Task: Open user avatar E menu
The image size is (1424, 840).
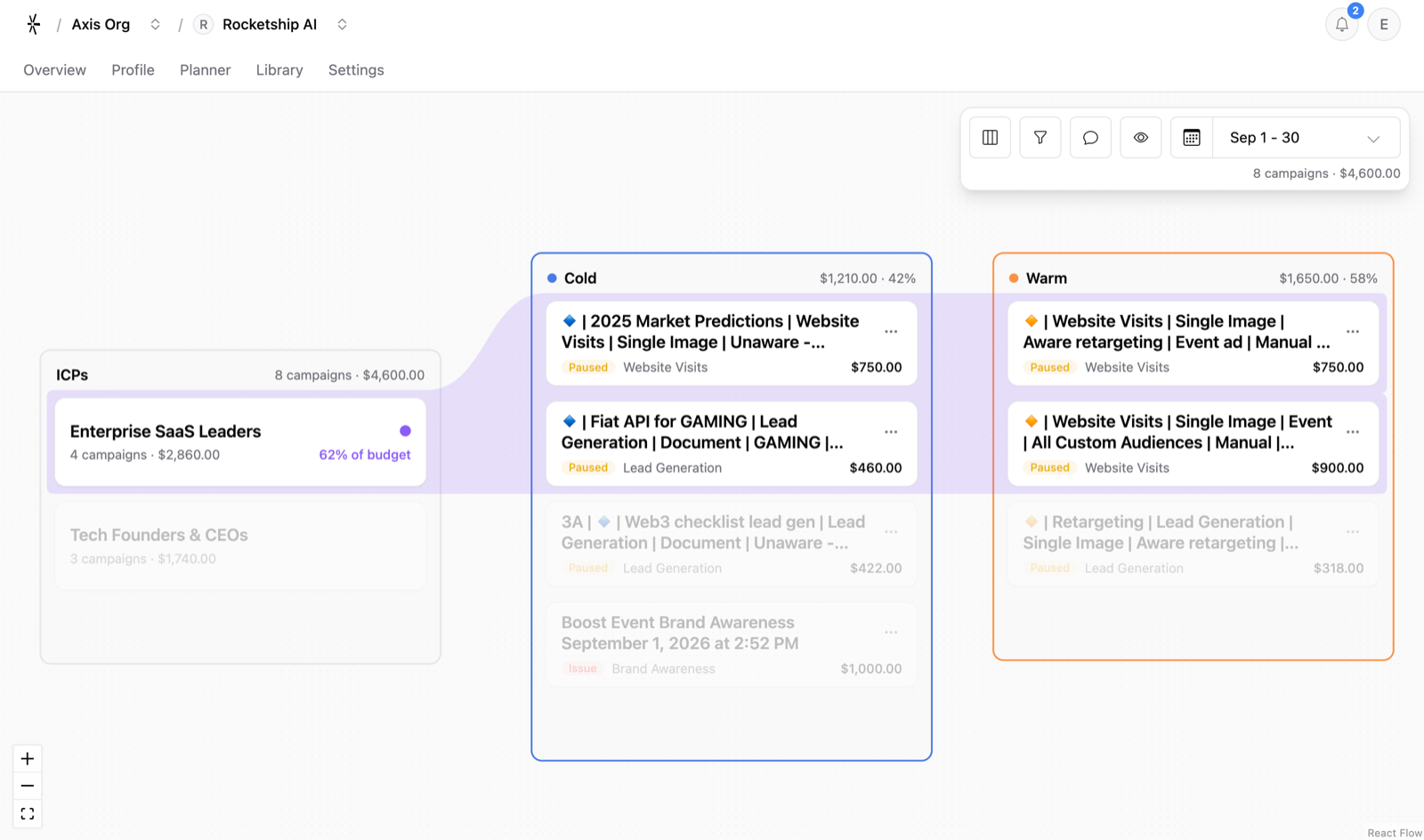Action: [1383, 25]
